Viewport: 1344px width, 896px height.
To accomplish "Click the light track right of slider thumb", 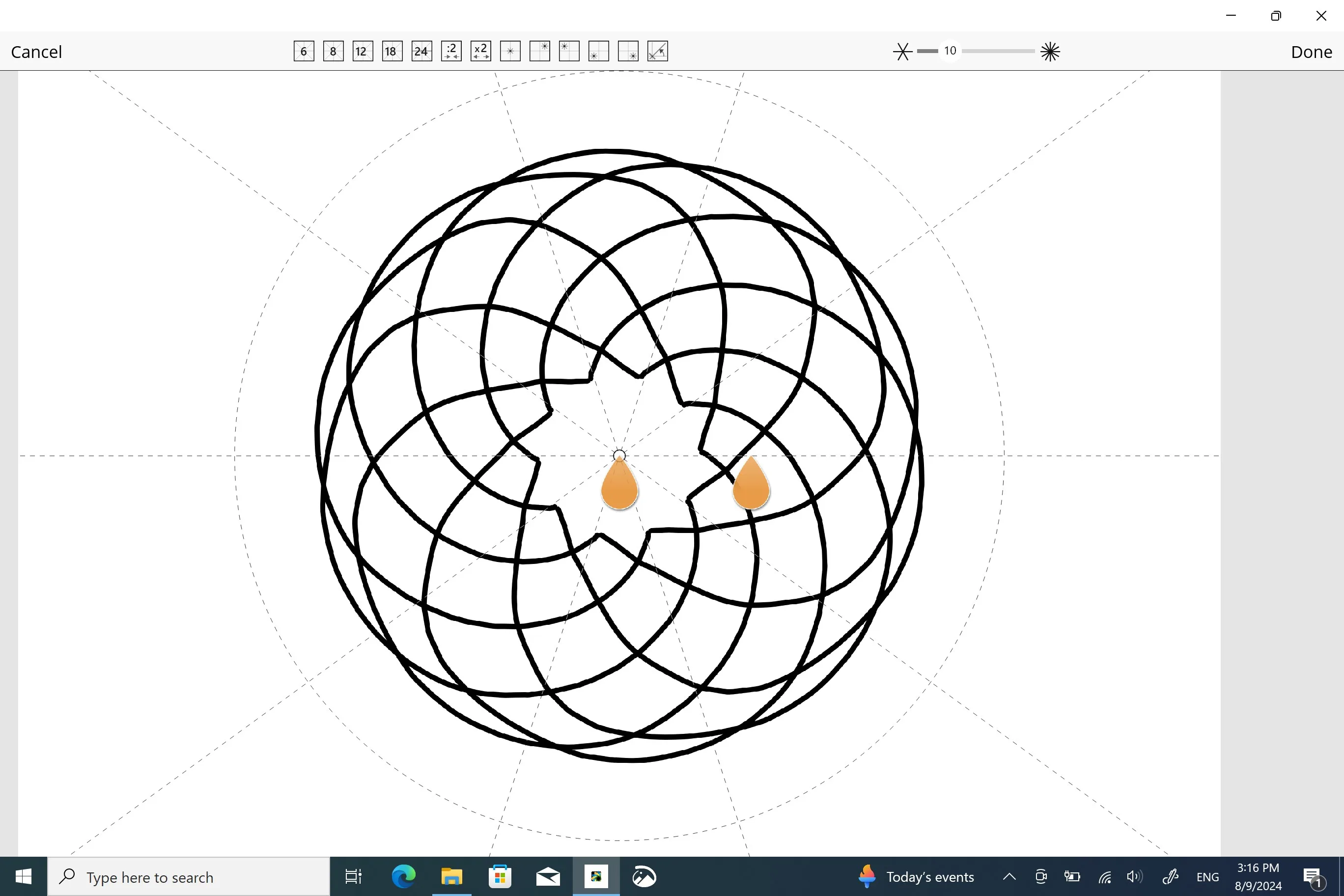I will (998, 51).
